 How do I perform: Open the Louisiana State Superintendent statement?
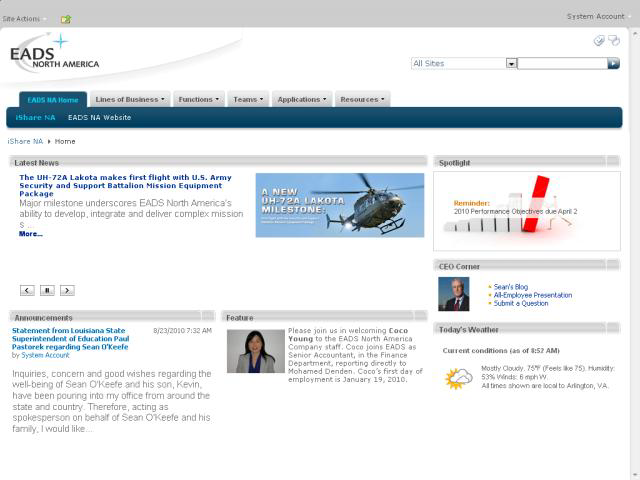point(71,339)
